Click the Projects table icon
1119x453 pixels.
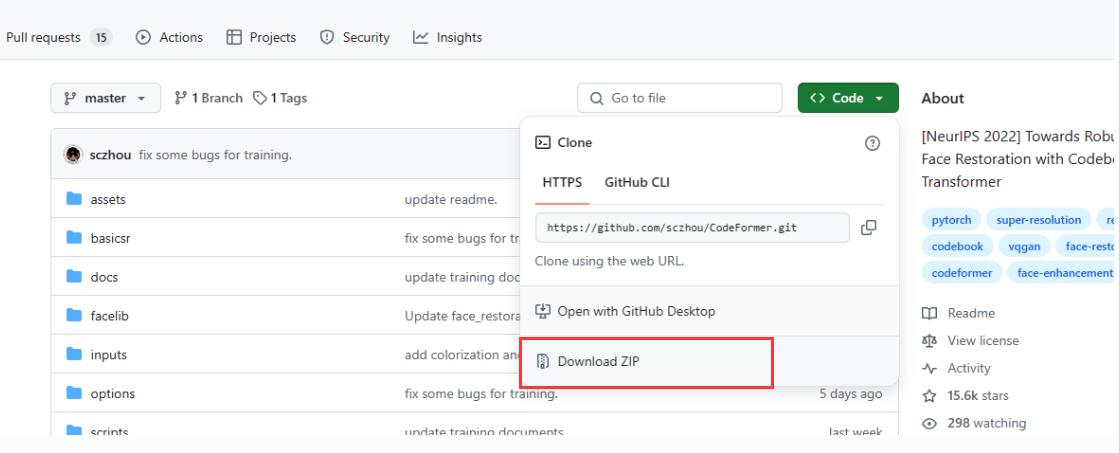click(234, 38)
